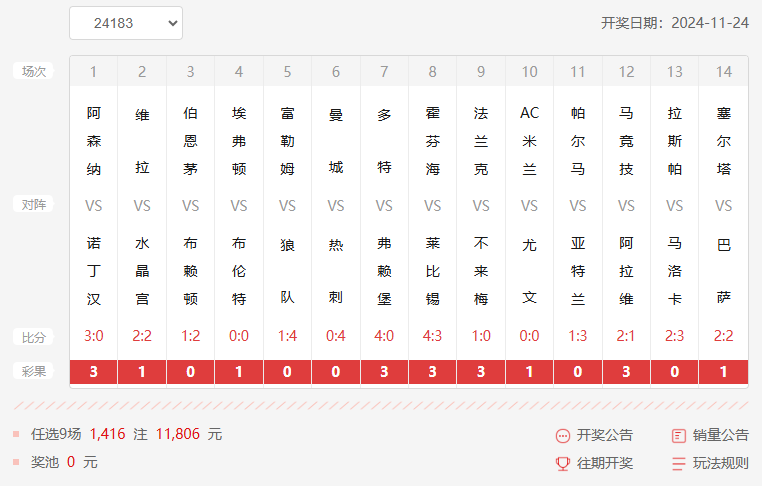Open the 24183 issue number dropdown
Image resolution: width=762 pixels, height=486 pixels.
[126, 23]
